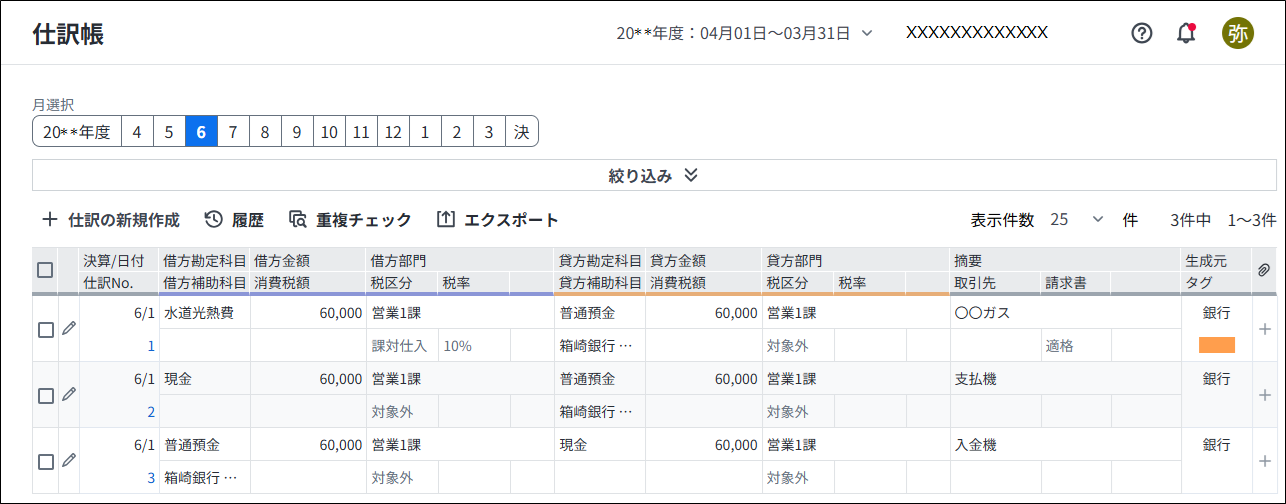Open 履歴 history
Image resolution: width=1286 pixels, height=504 pixels.
click(x=234, y=220)
